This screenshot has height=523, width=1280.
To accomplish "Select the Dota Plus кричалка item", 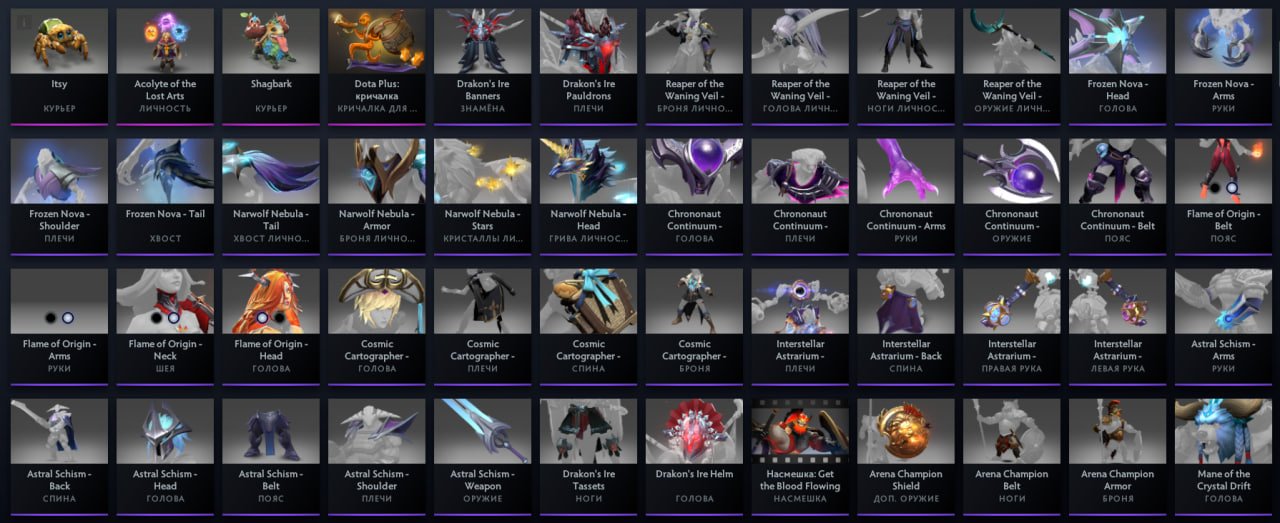I will point(377,66).
